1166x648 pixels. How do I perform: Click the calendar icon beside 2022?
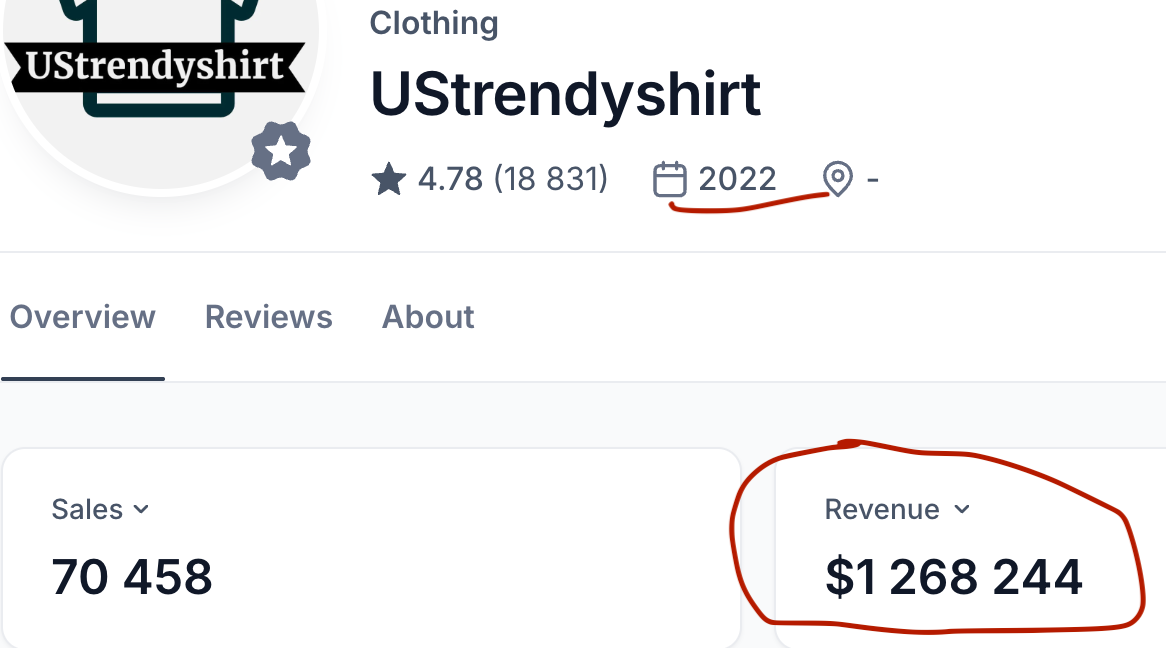tap(669, 180)
